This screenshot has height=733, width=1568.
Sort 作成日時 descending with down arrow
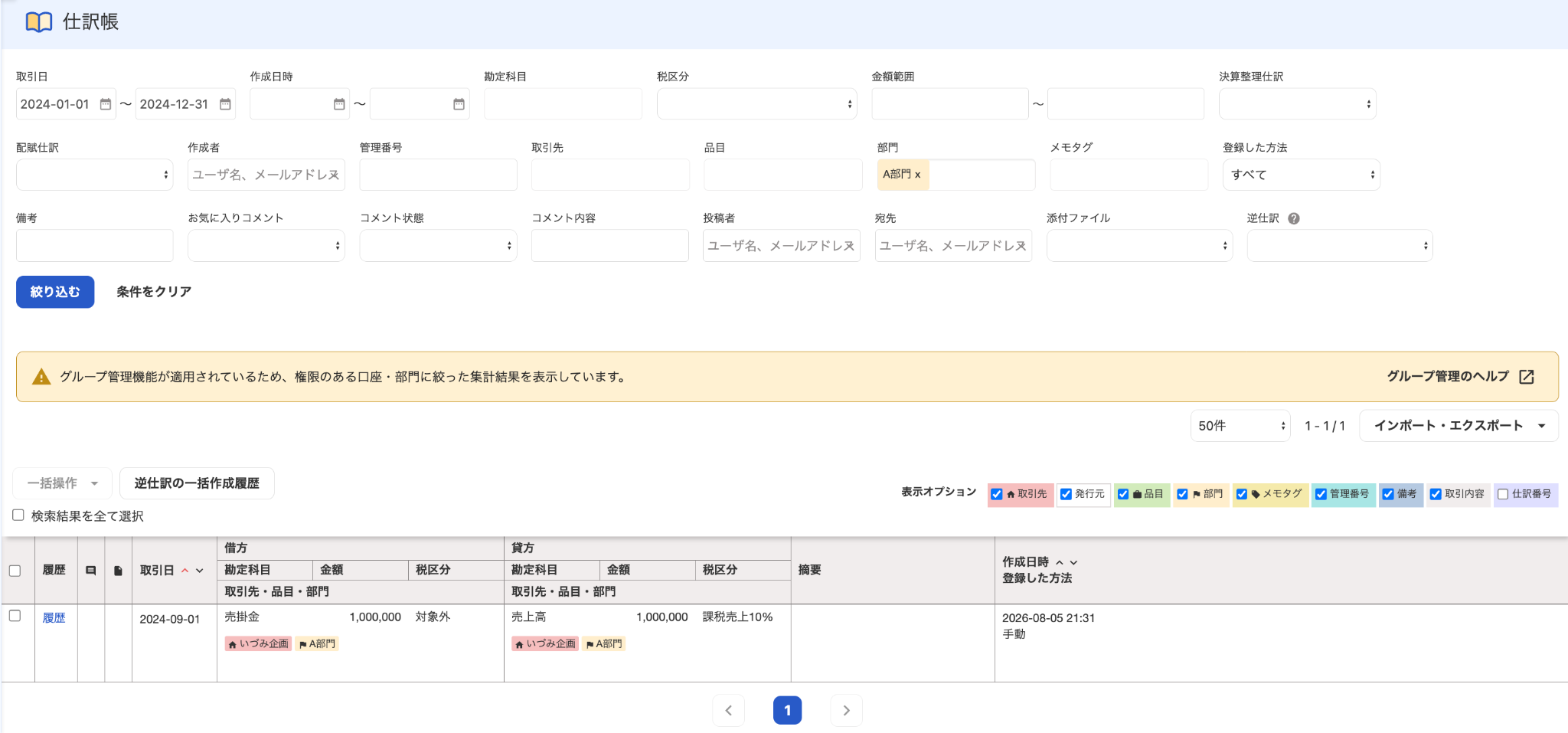pyautogui.click(x=1073, y=562)
